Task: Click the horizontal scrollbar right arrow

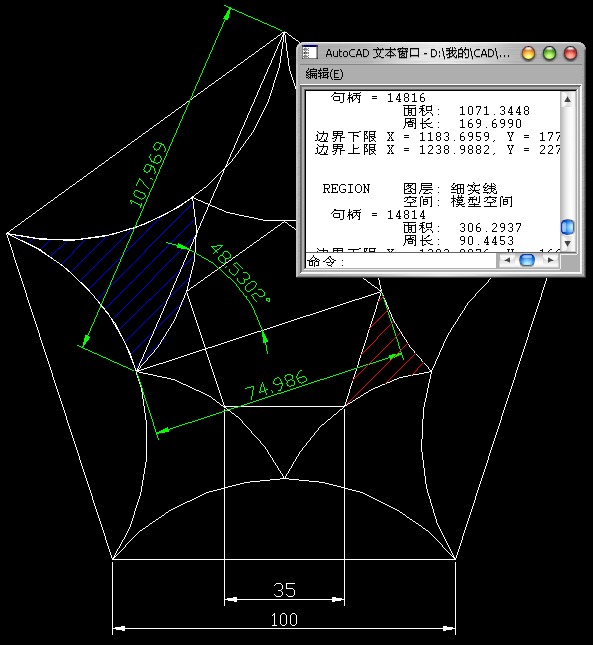Action: click(x=551, y=260)
